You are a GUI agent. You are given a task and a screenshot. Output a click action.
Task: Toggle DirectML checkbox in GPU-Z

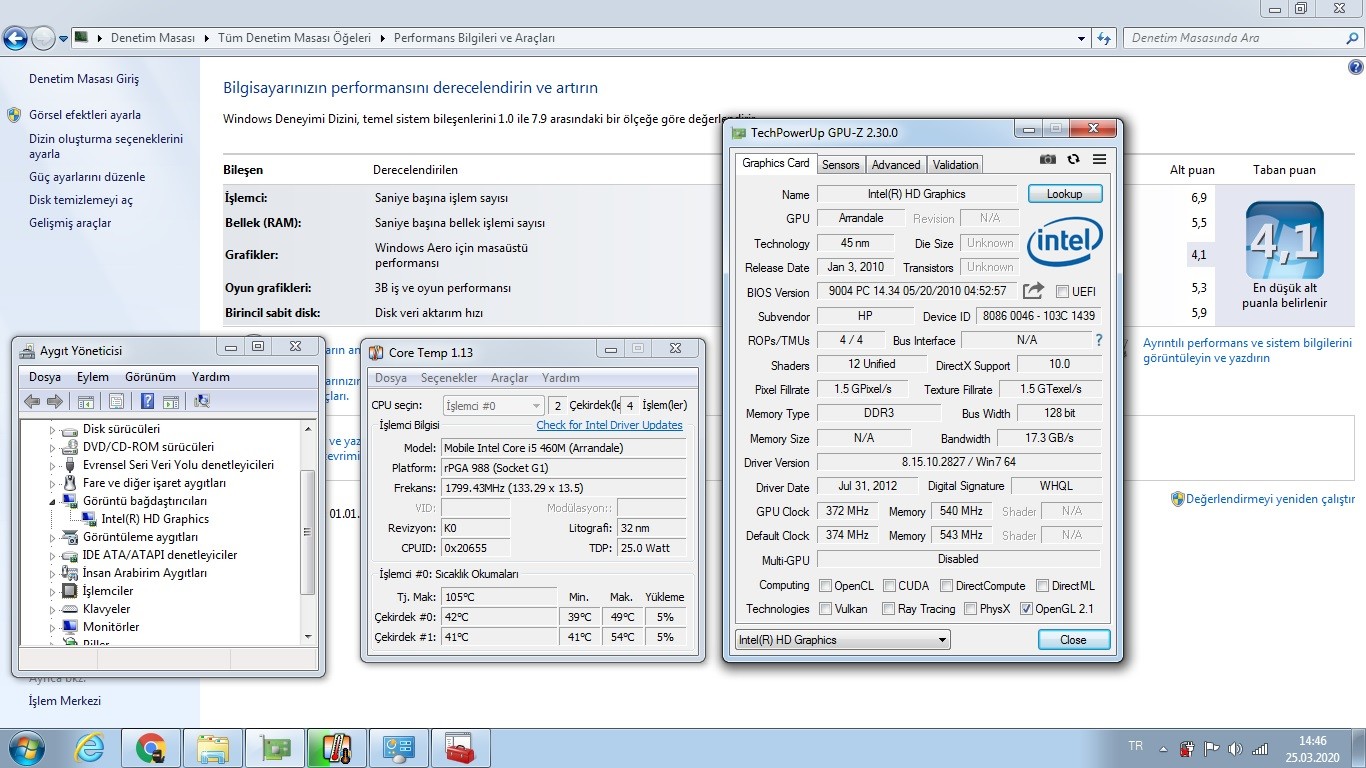1042,586
